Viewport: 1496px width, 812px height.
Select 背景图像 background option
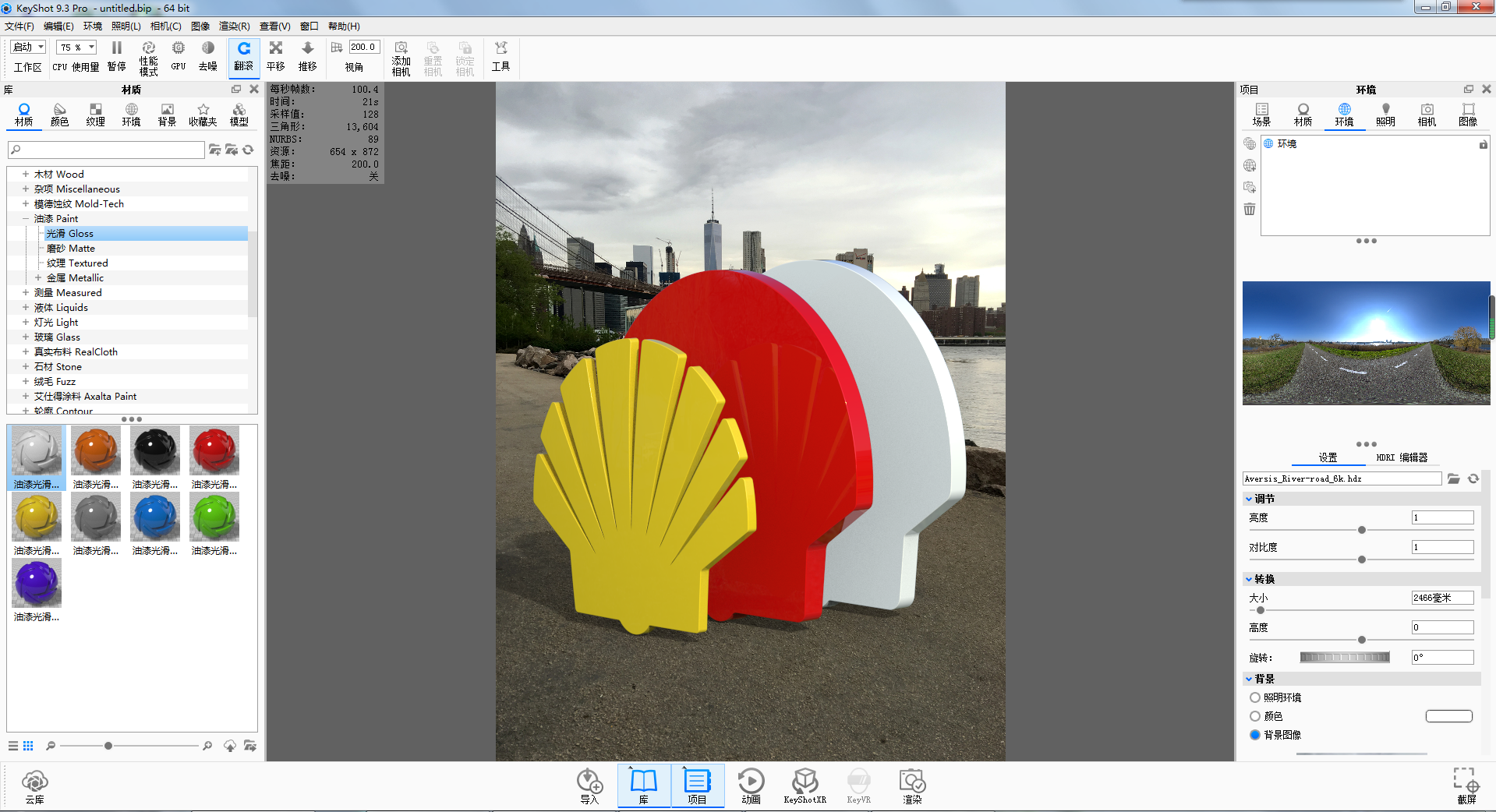pyautogui.click(x=1255, y=735)
